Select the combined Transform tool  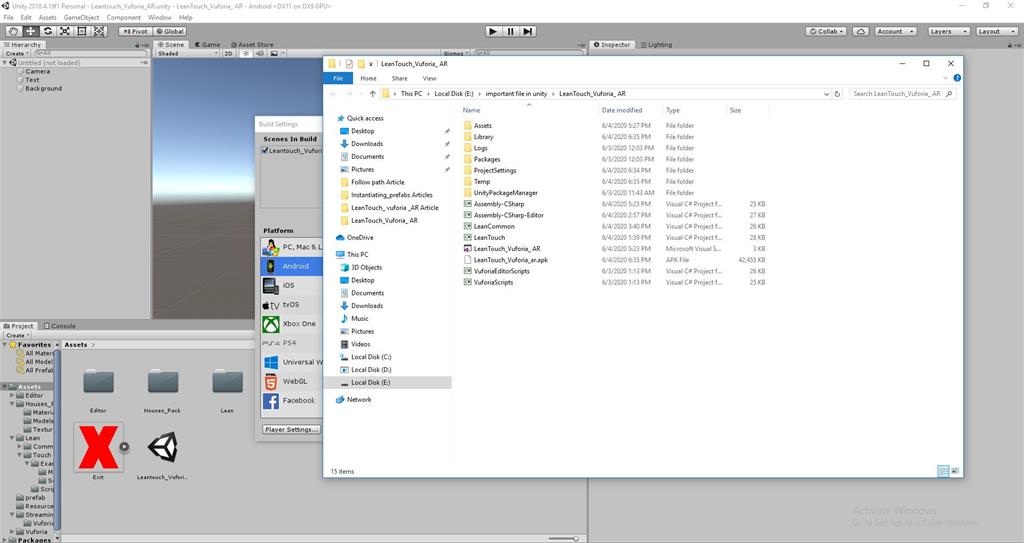pos(99,31)
